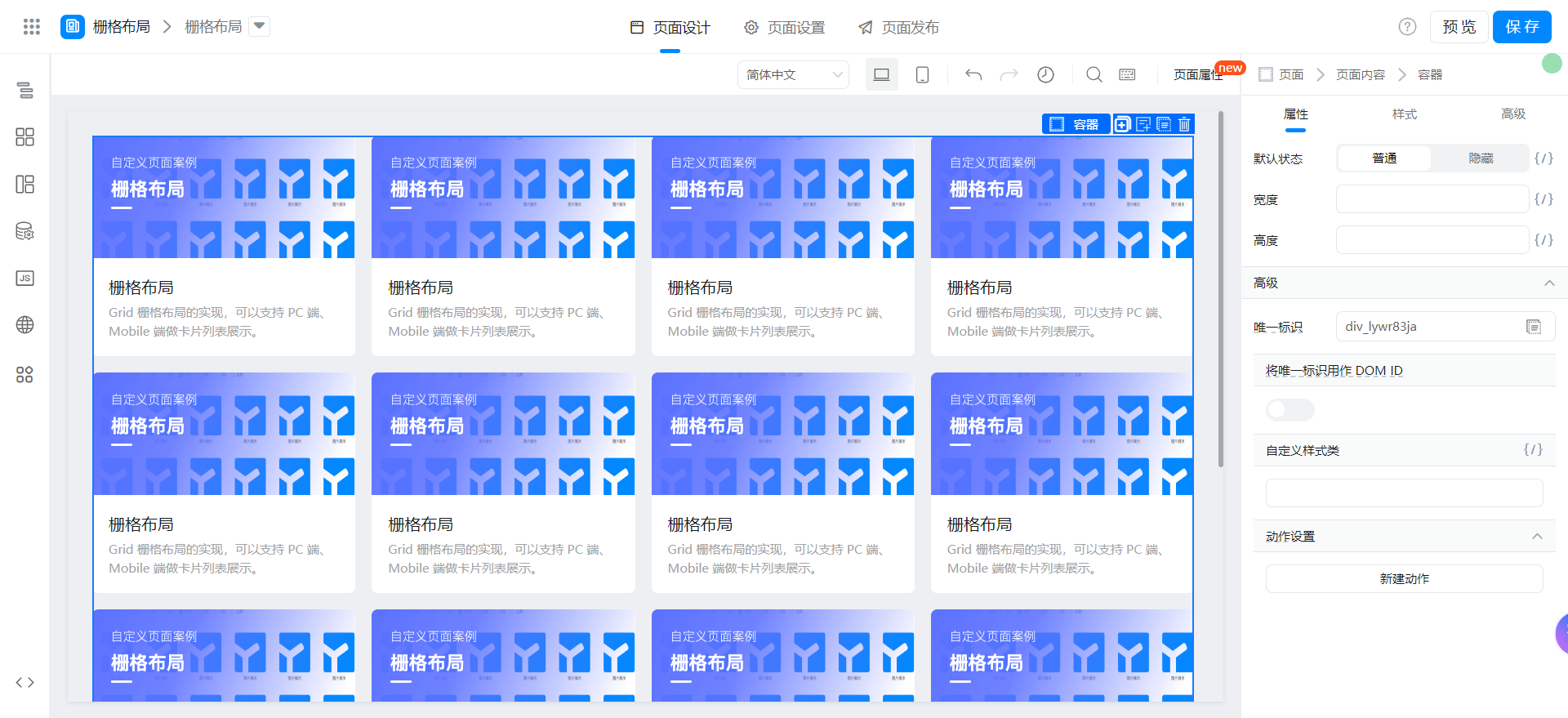Screen dimensions: 1568x718
Task: Click the blue 栅格布局 app logo icon
Action: coord(73,27)
